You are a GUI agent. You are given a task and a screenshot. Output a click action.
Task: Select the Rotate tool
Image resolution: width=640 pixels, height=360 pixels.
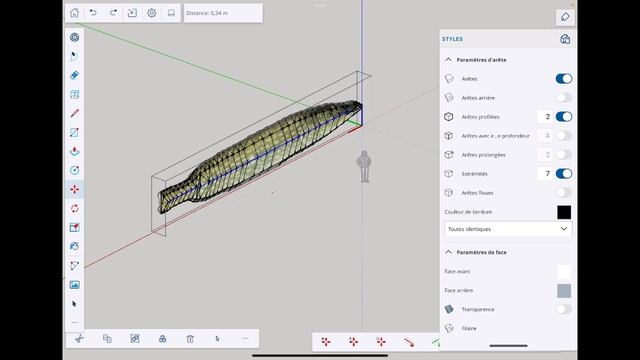(74, 209)
